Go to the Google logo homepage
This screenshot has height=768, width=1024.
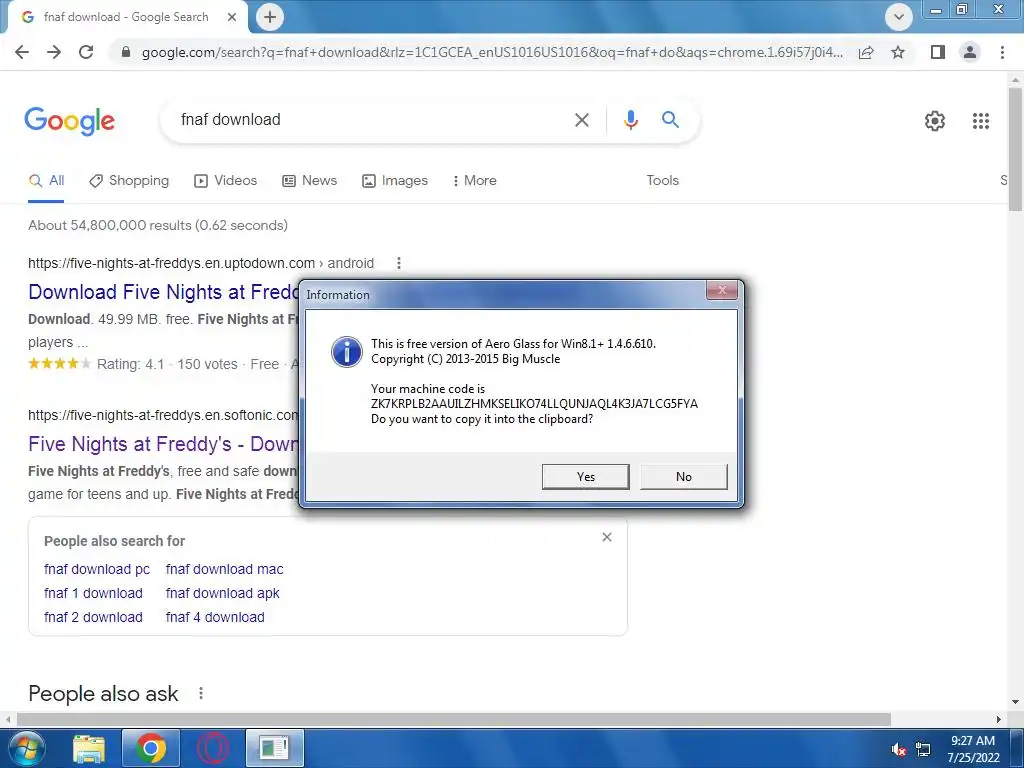pos(70,121)
